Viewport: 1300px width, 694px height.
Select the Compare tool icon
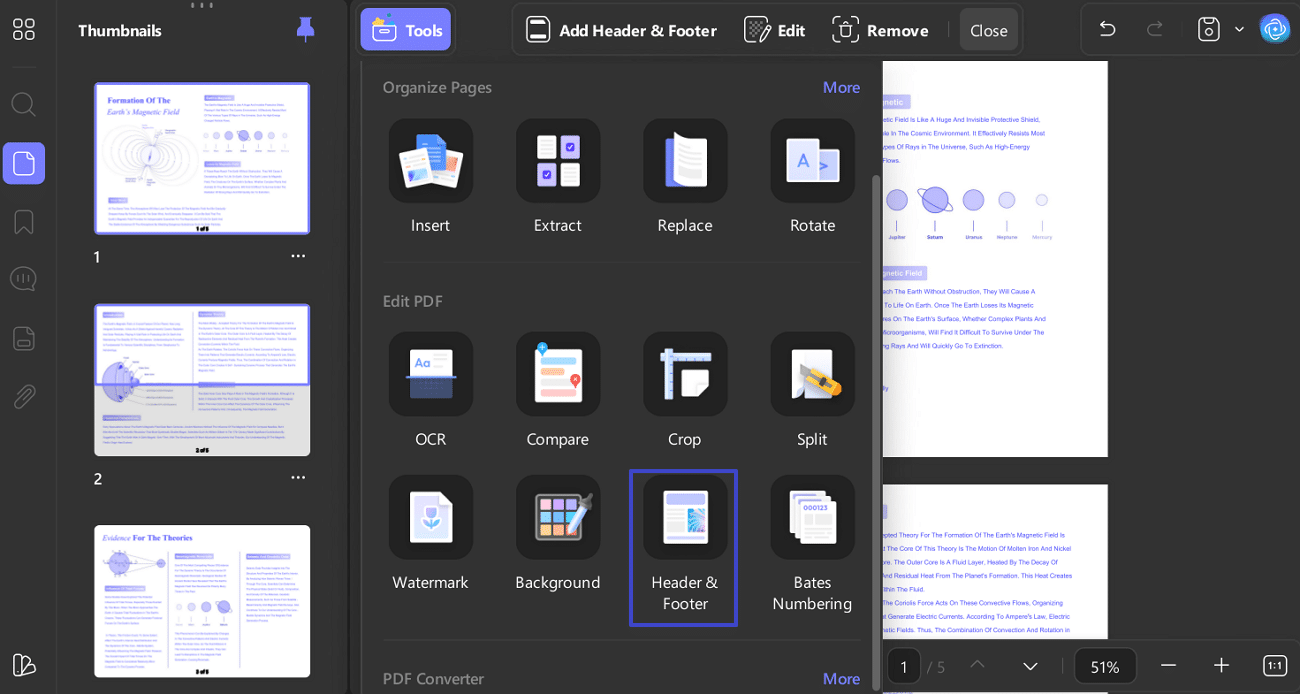[x=557, y=375]
